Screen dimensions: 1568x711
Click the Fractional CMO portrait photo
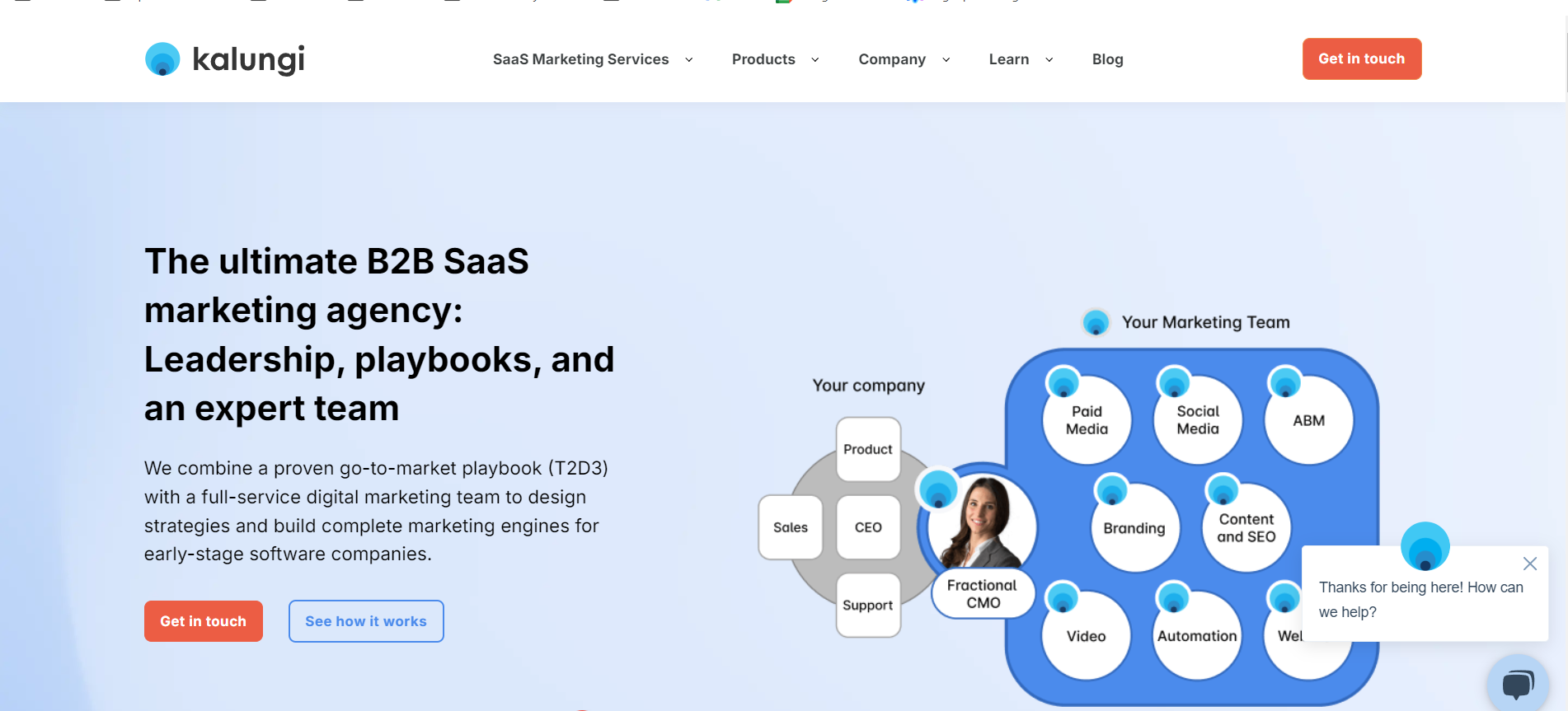click(x=983, y=522)
